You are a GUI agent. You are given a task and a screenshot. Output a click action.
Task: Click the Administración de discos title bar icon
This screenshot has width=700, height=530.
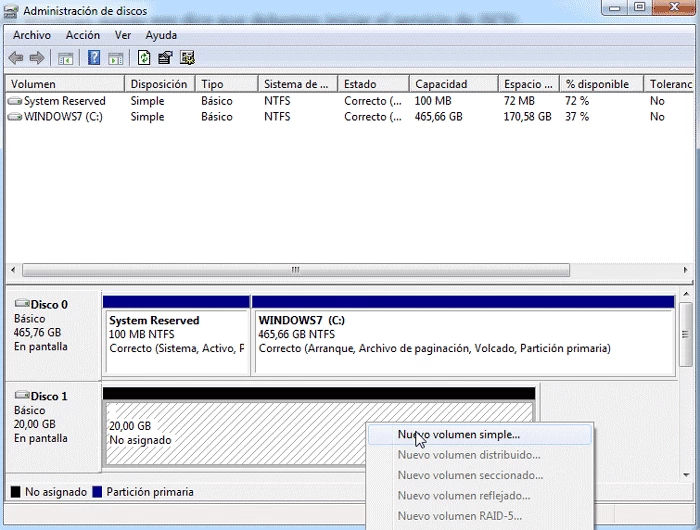pyautogui.click(x=11, y=12)
